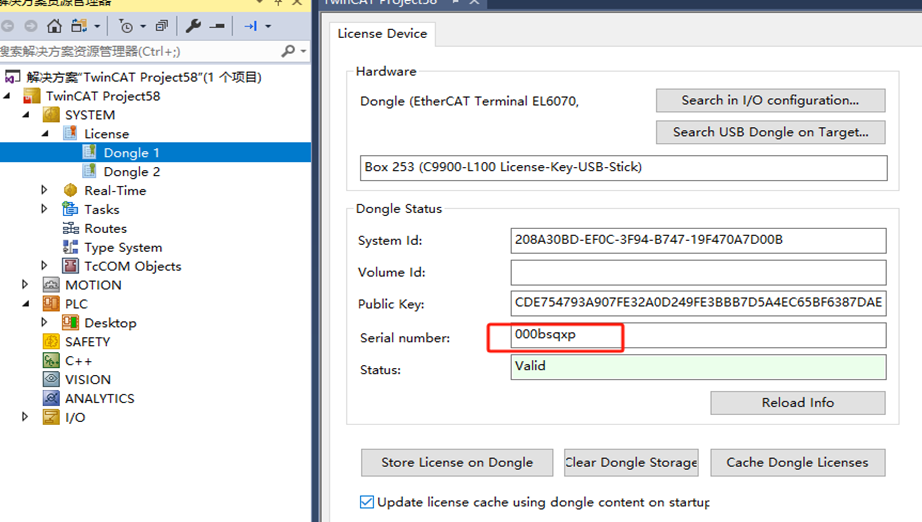Click Search in I/O configuration button
Image resolution: width=922 pixels, height=522 pixels.
[770, 100]
